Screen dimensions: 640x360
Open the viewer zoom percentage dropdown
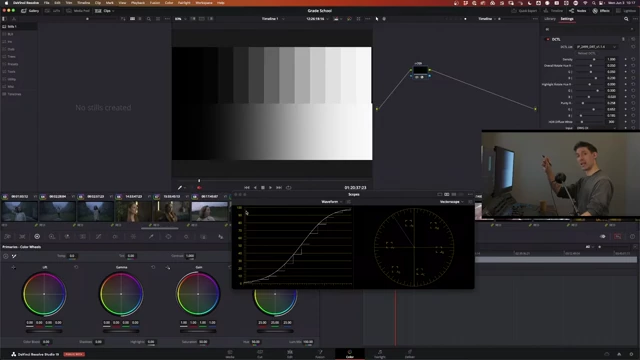[180, 19]
